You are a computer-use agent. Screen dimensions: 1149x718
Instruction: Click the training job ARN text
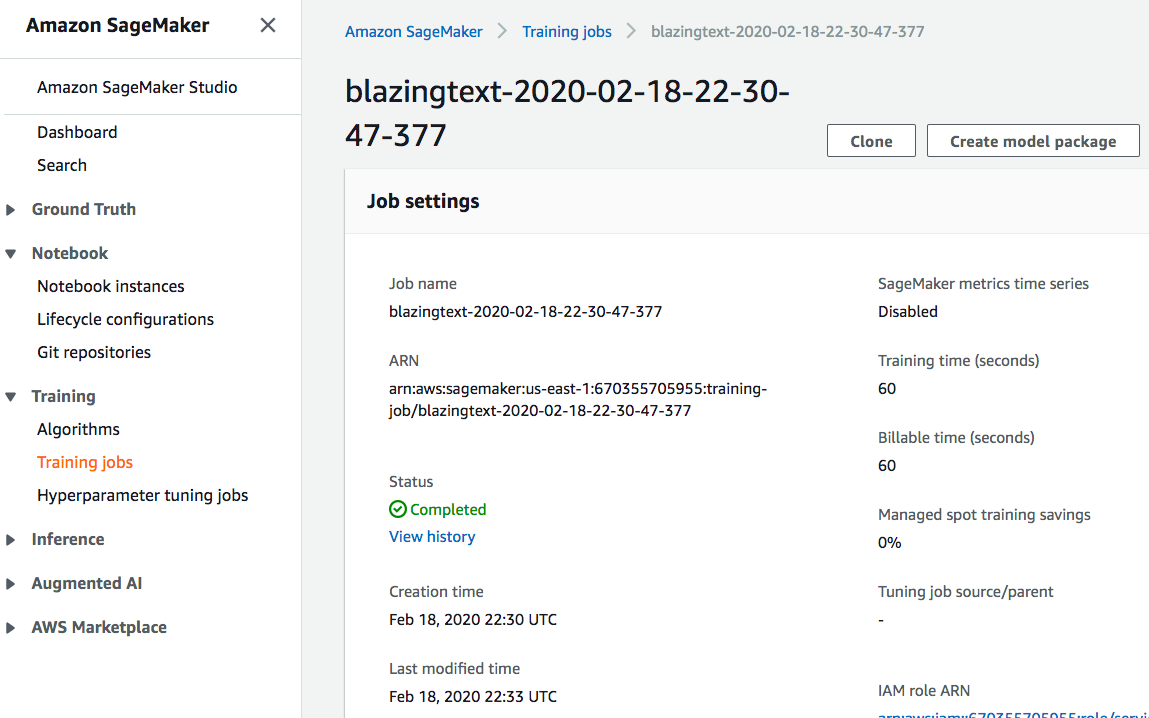(x=578, y=399)
